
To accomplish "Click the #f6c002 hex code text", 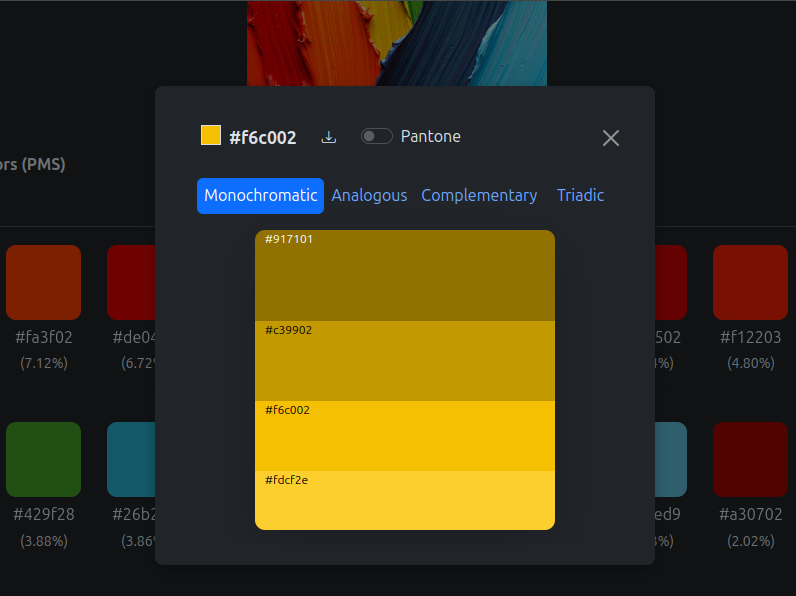I will point(263,138).
